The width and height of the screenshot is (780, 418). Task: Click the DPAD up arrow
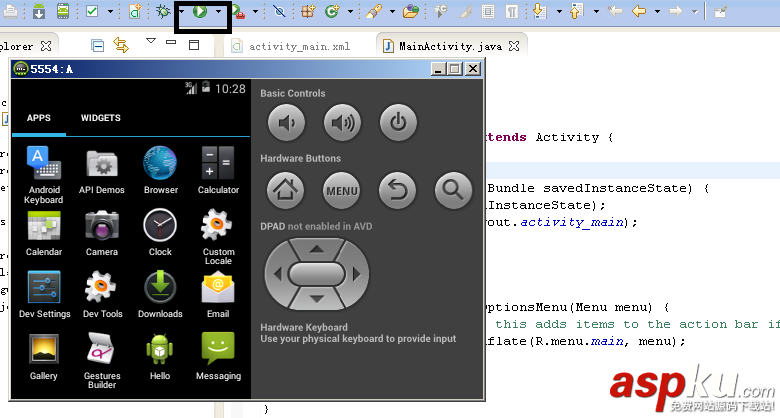tap(317, 249)
